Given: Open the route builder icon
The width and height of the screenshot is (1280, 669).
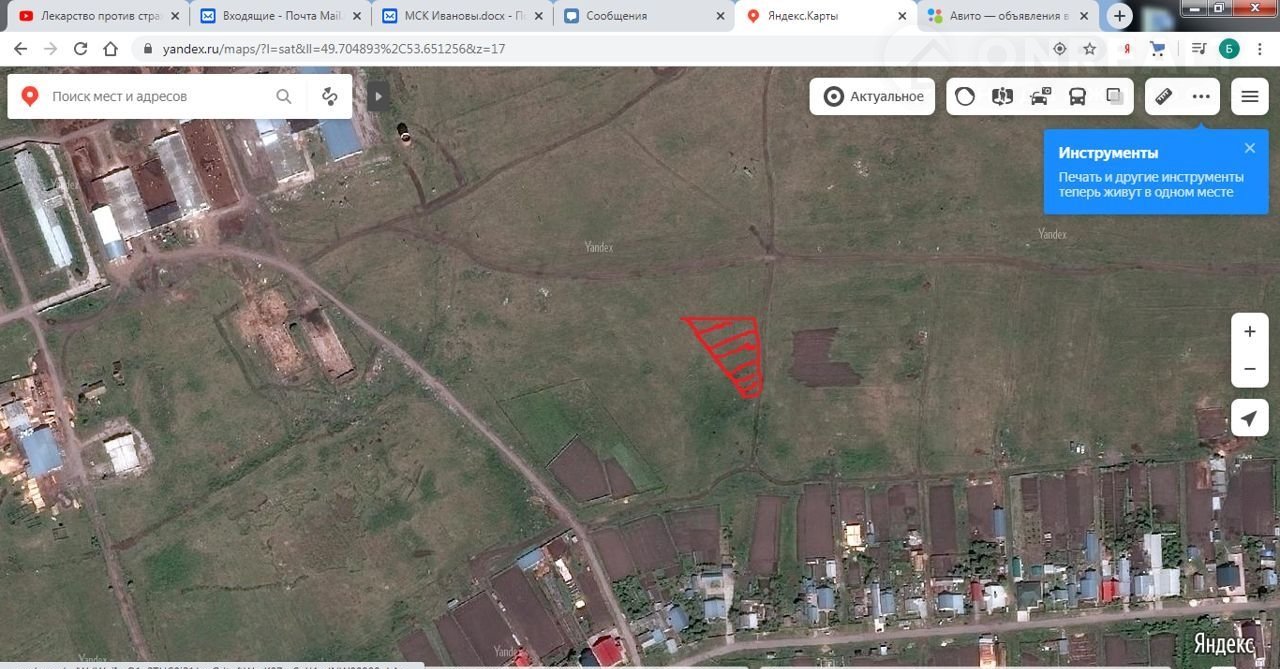Looking at the screenshot, I should (x=329, y=96).
